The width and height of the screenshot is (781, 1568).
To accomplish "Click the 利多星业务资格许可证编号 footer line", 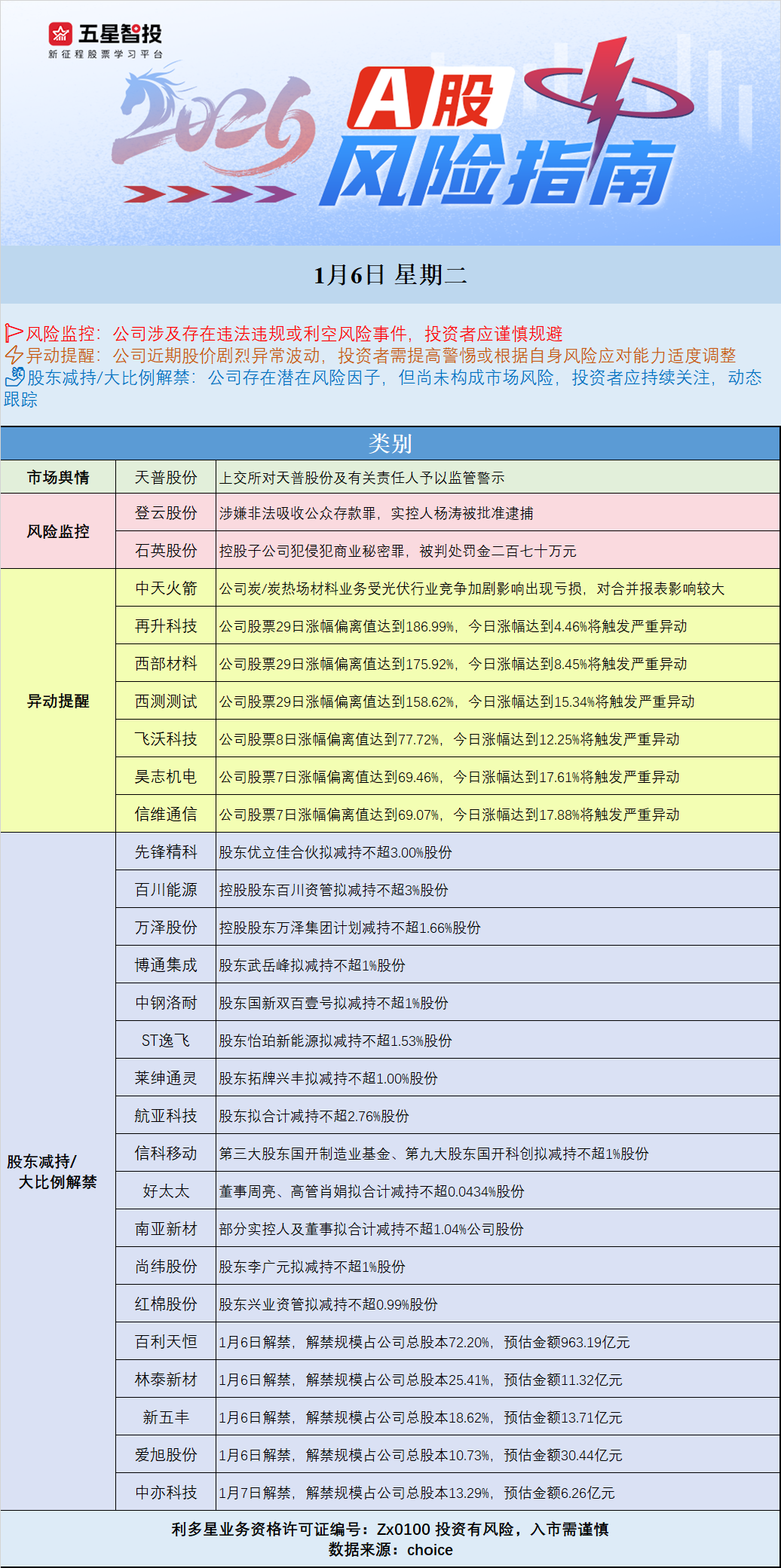I will click(x=390, y=1529).
